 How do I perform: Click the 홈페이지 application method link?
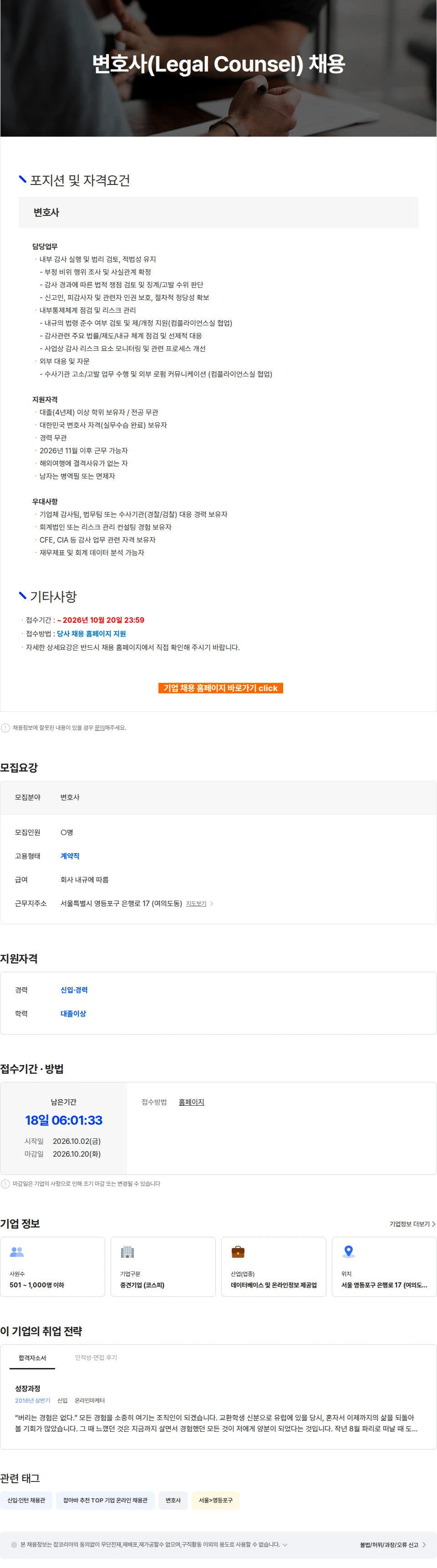[x=191, y=1102]
